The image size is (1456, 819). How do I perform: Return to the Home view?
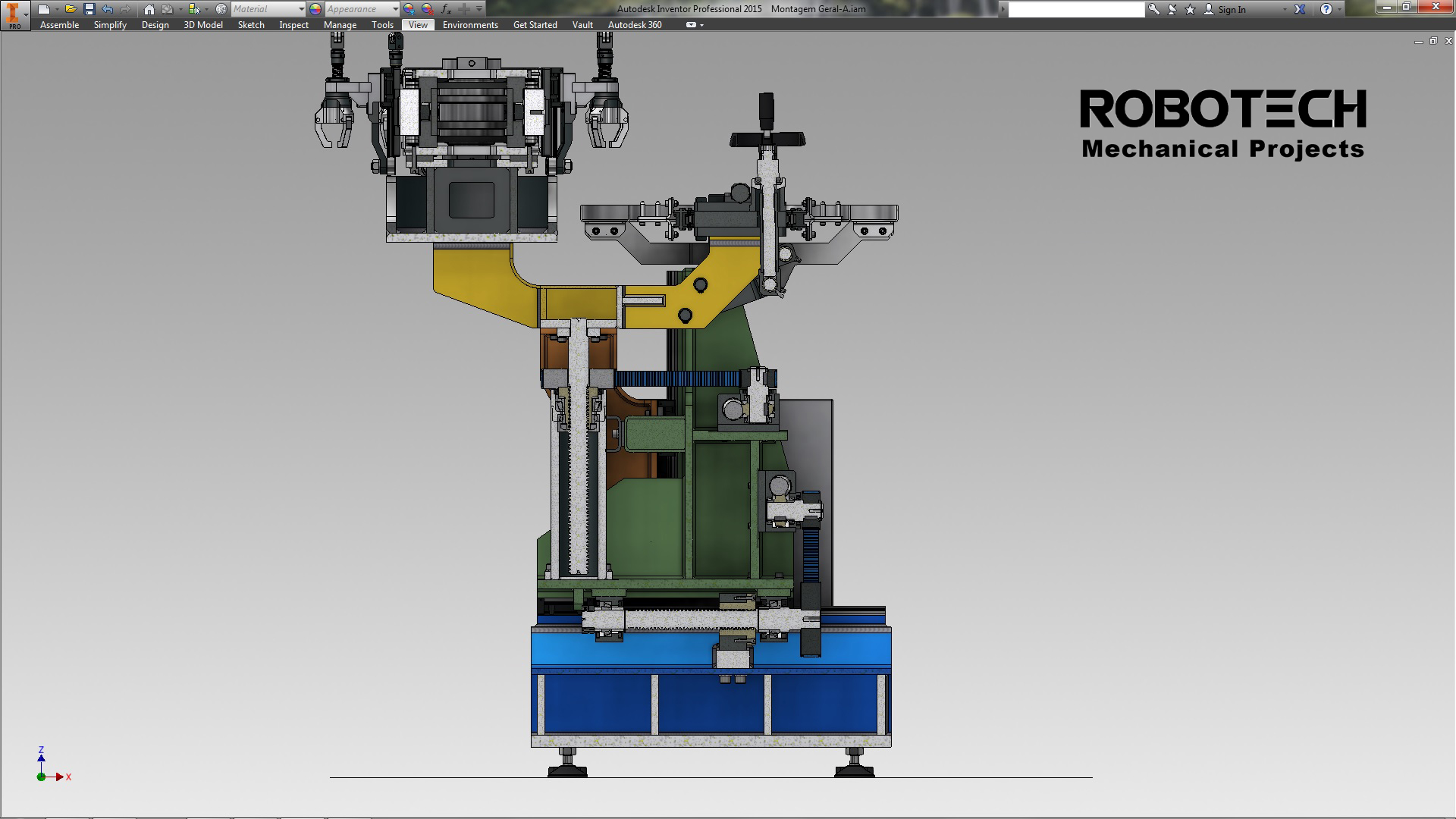click(x=149, y=9)
